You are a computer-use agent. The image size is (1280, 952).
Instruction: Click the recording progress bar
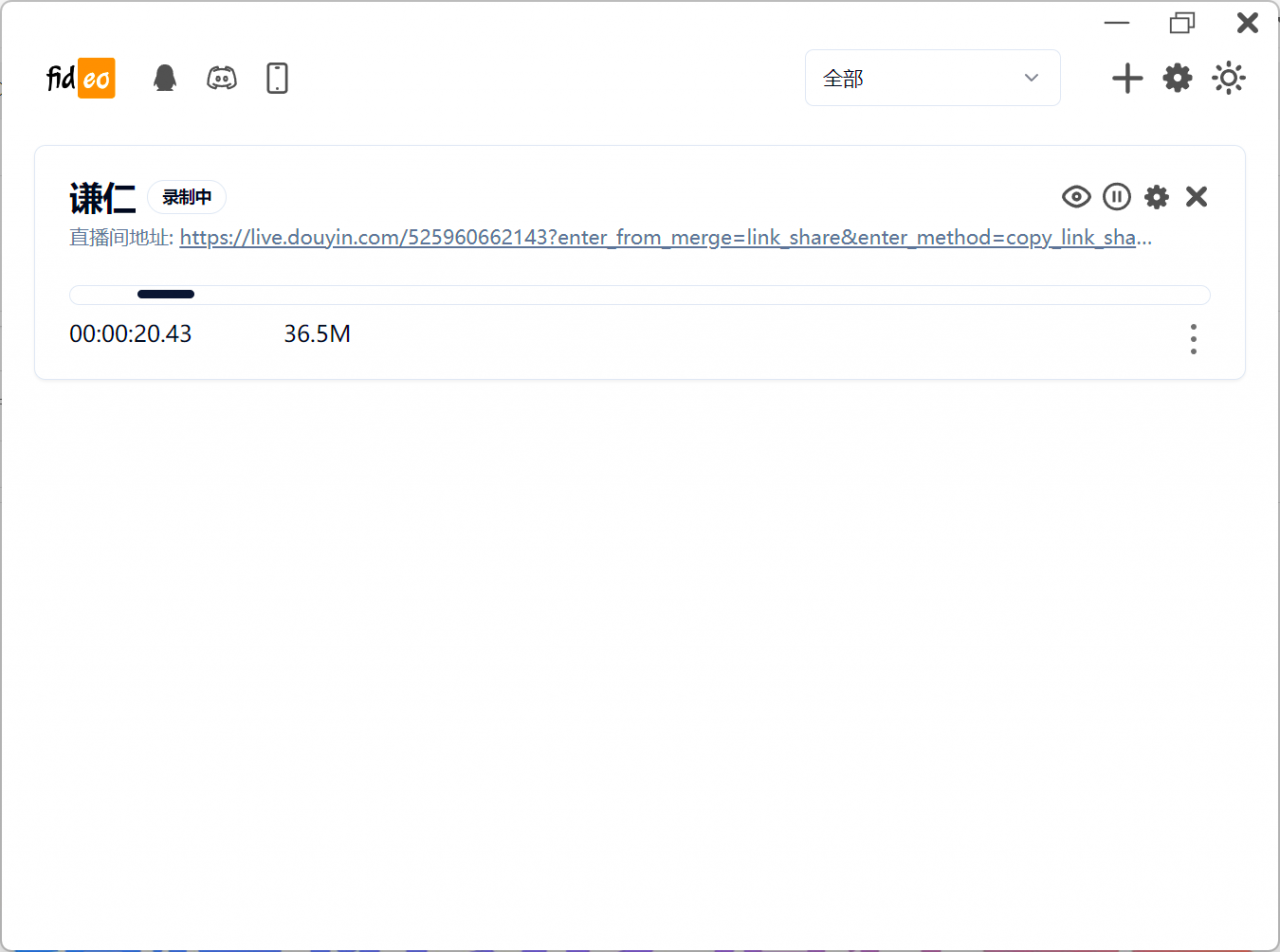639,294
